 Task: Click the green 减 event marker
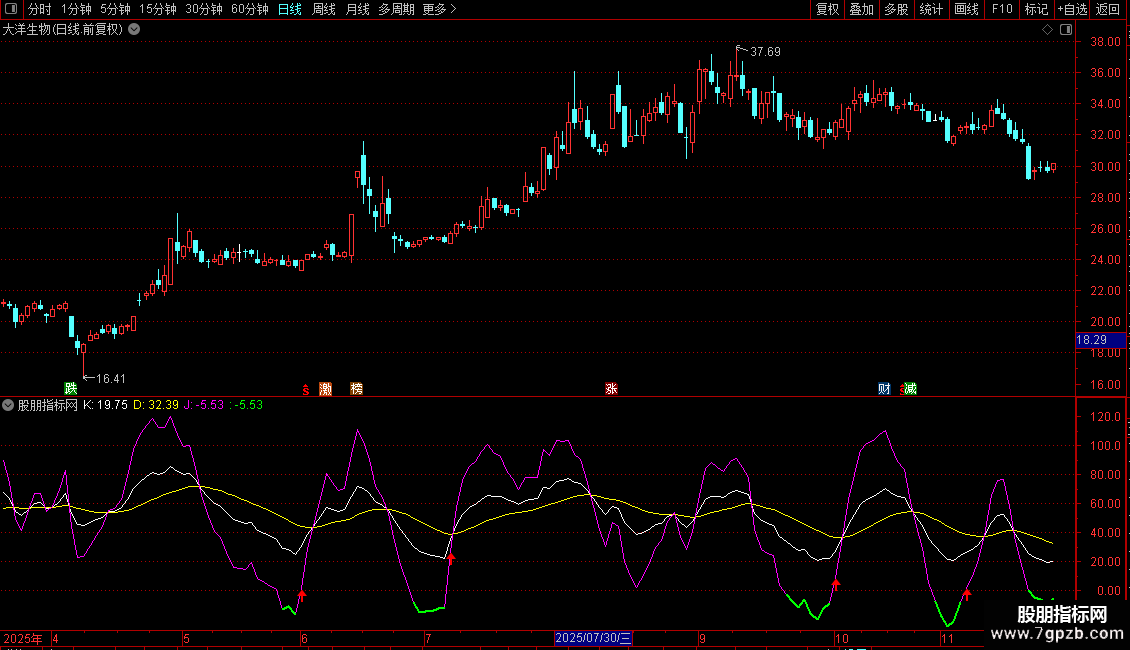[x=909, y=388]
